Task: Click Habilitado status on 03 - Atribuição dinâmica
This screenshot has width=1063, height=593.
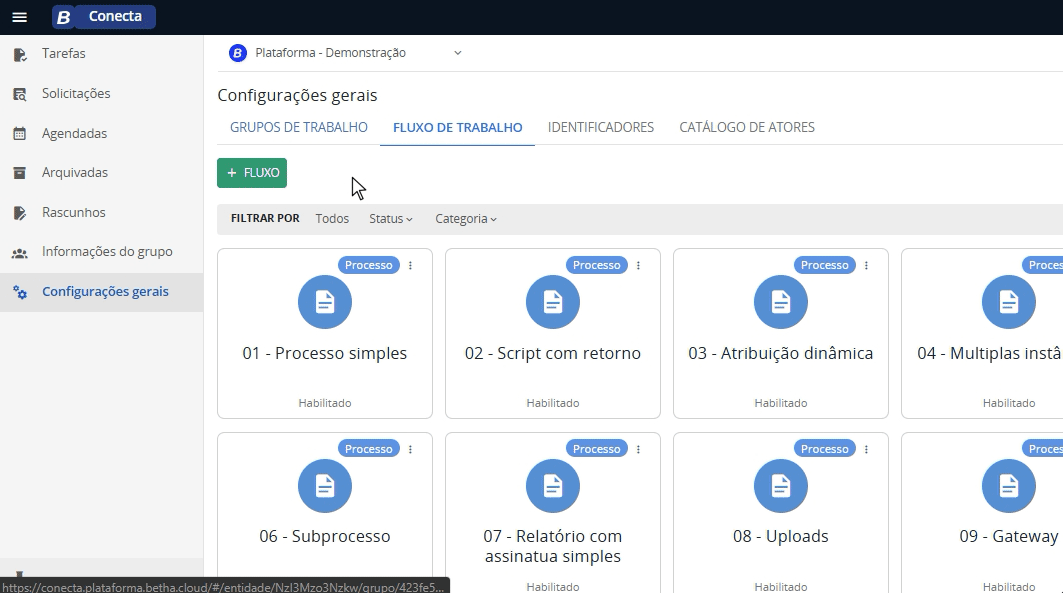Action: point(780,403)
